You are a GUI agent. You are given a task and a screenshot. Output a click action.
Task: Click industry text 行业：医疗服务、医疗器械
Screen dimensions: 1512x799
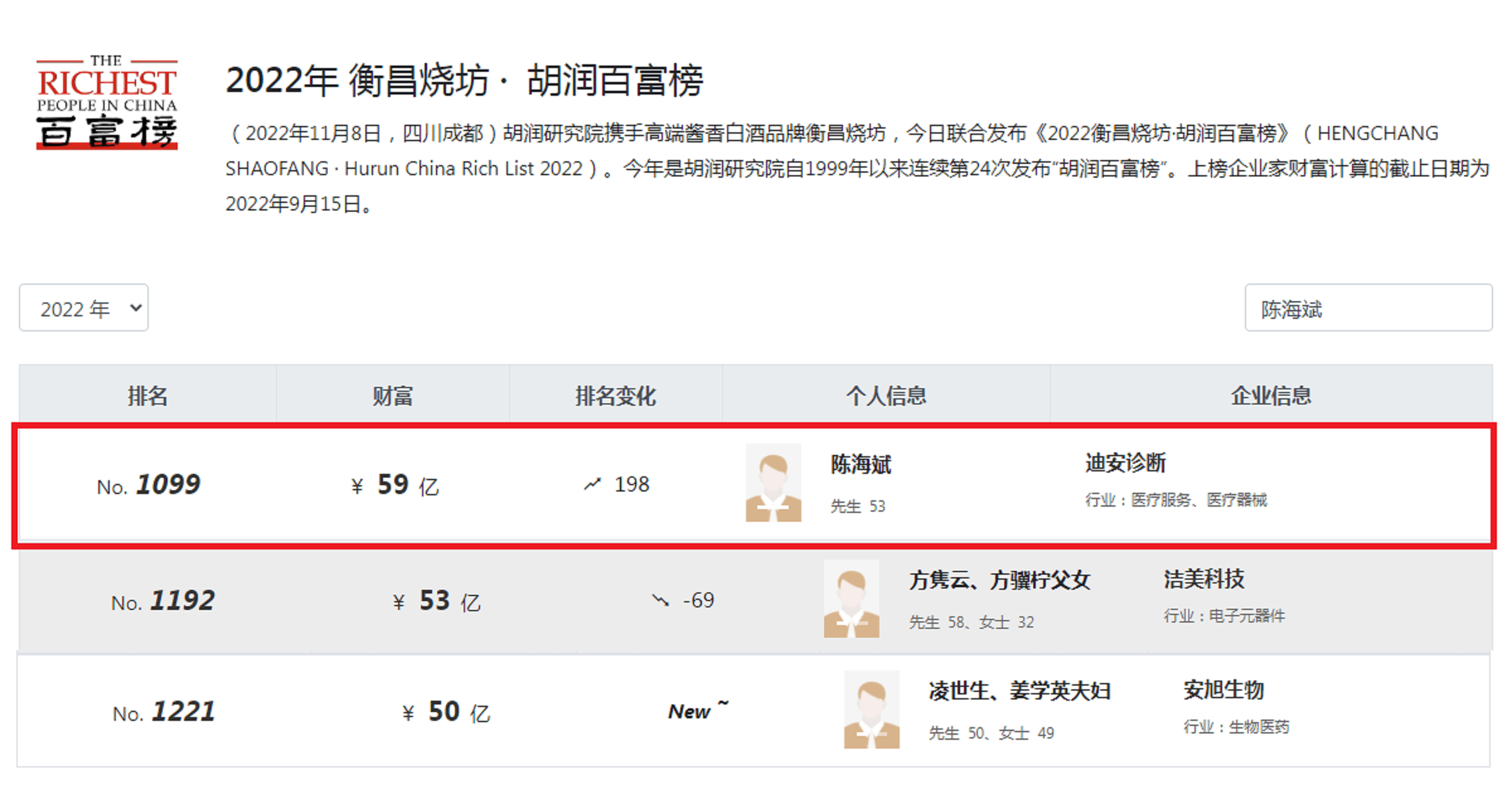pyautogui.click(x=1176, y=500)
